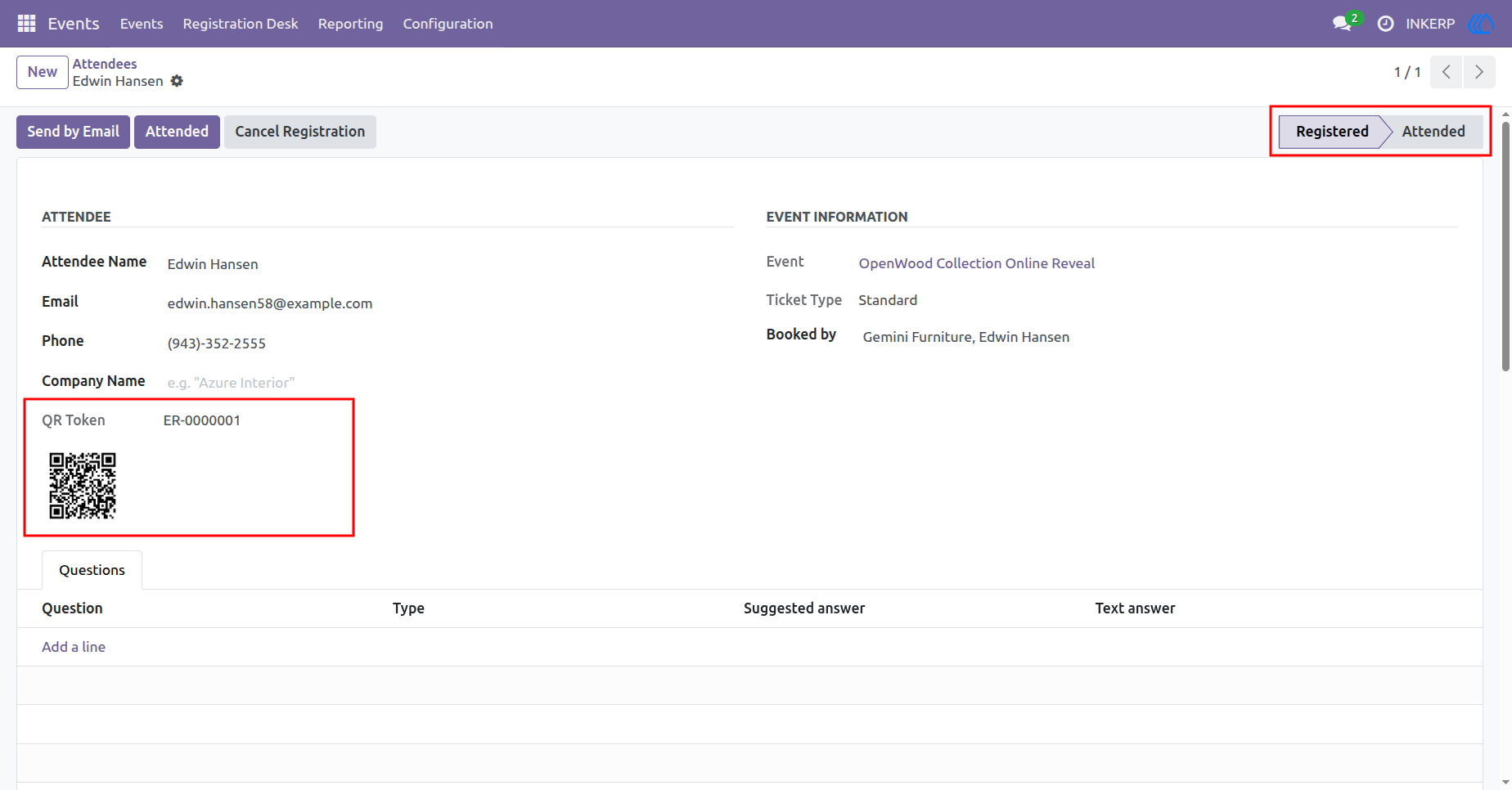Click the vertical scrollbar
Image resolution: width=1512 pixels, height=790 pixels.
[x=1505, y=245]
